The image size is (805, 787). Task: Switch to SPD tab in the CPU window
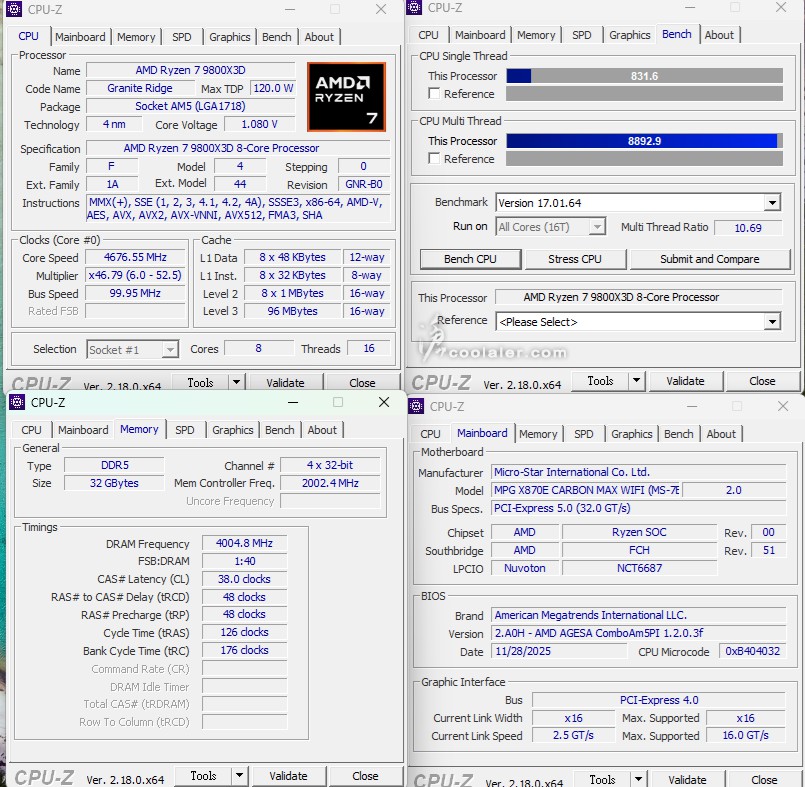[x=182, y=37]
